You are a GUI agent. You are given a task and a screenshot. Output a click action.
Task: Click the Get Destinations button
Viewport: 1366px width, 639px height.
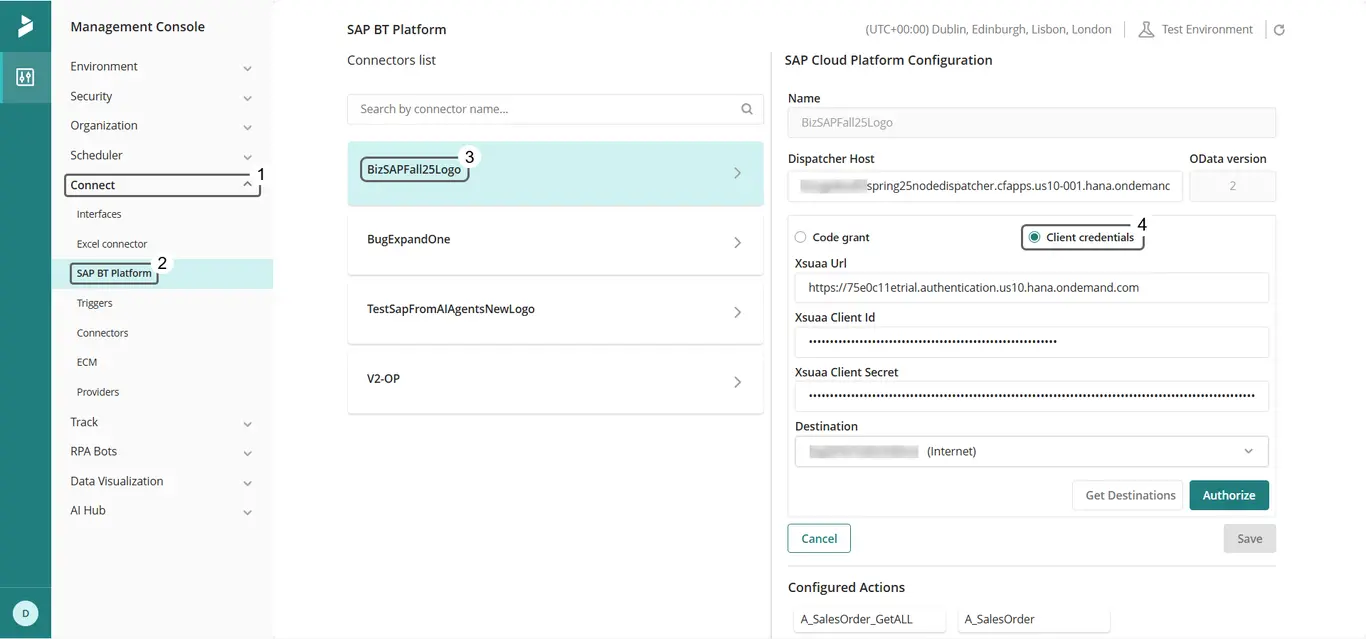tap(1130, 495)
